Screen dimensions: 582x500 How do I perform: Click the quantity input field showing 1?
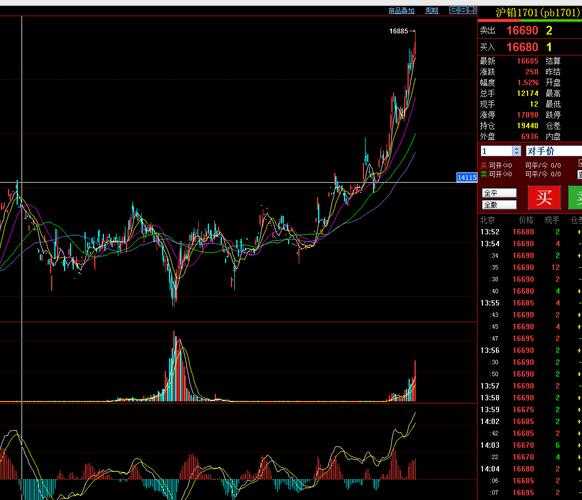coord(497,151)
